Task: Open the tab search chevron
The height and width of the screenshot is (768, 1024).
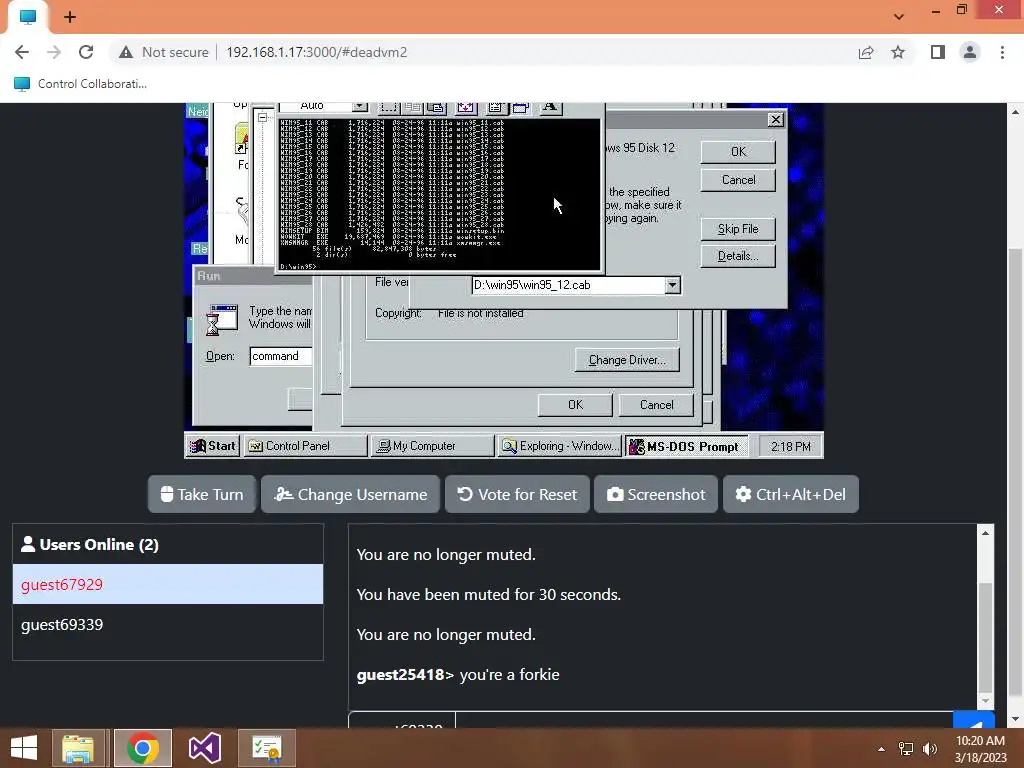Action: [899, 17]
